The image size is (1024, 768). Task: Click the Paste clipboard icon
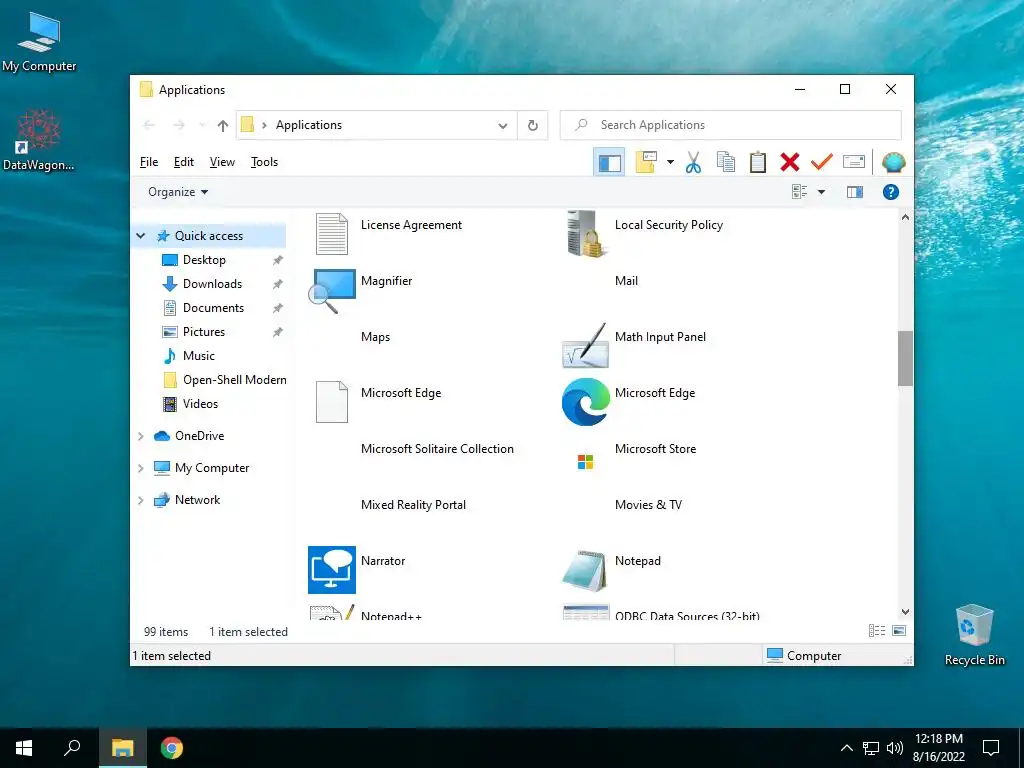pyautogui.click(x=758, y=162)
